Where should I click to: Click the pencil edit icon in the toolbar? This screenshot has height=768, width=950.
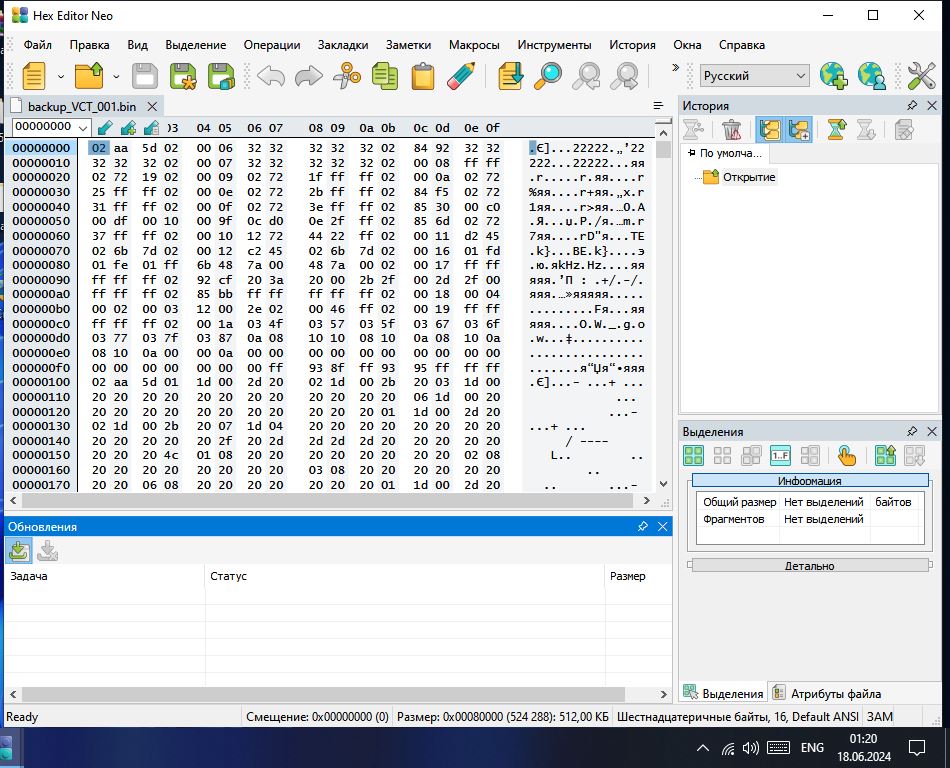[461, 76]
